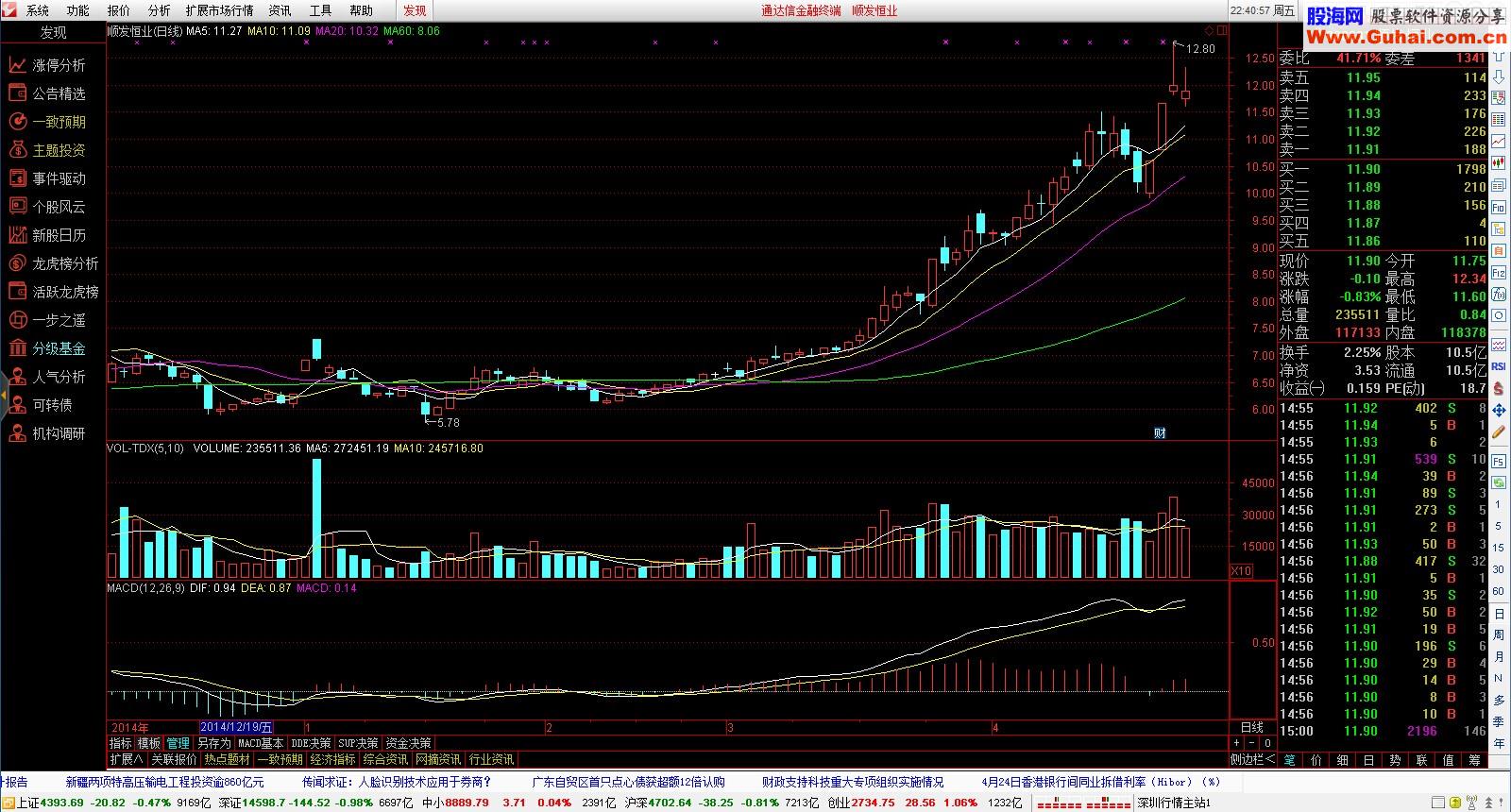Click the RSI indicator icon
The image size is (1511, 812).
click(1499, 366)
